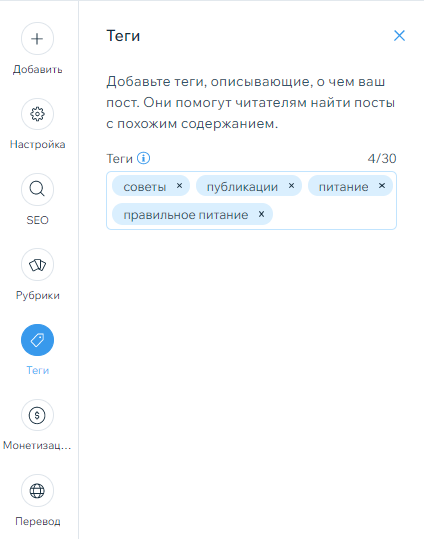Click the Настройка sidebar label
Screen dimensions: 424x539
[x=37, y=144]
